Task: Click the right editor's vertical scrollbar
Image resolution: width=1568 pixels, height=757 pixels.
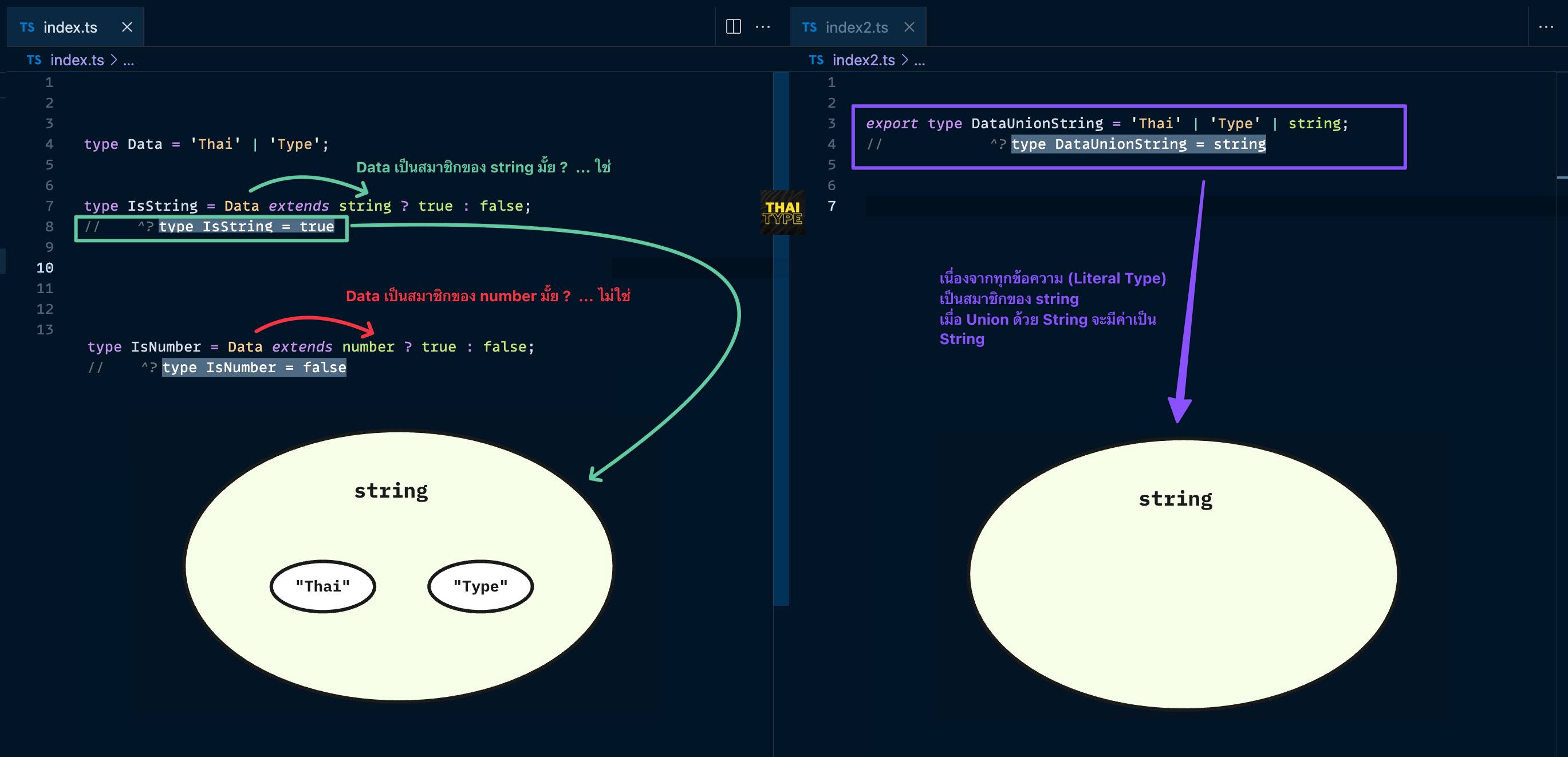Action: click(1562, 414)
